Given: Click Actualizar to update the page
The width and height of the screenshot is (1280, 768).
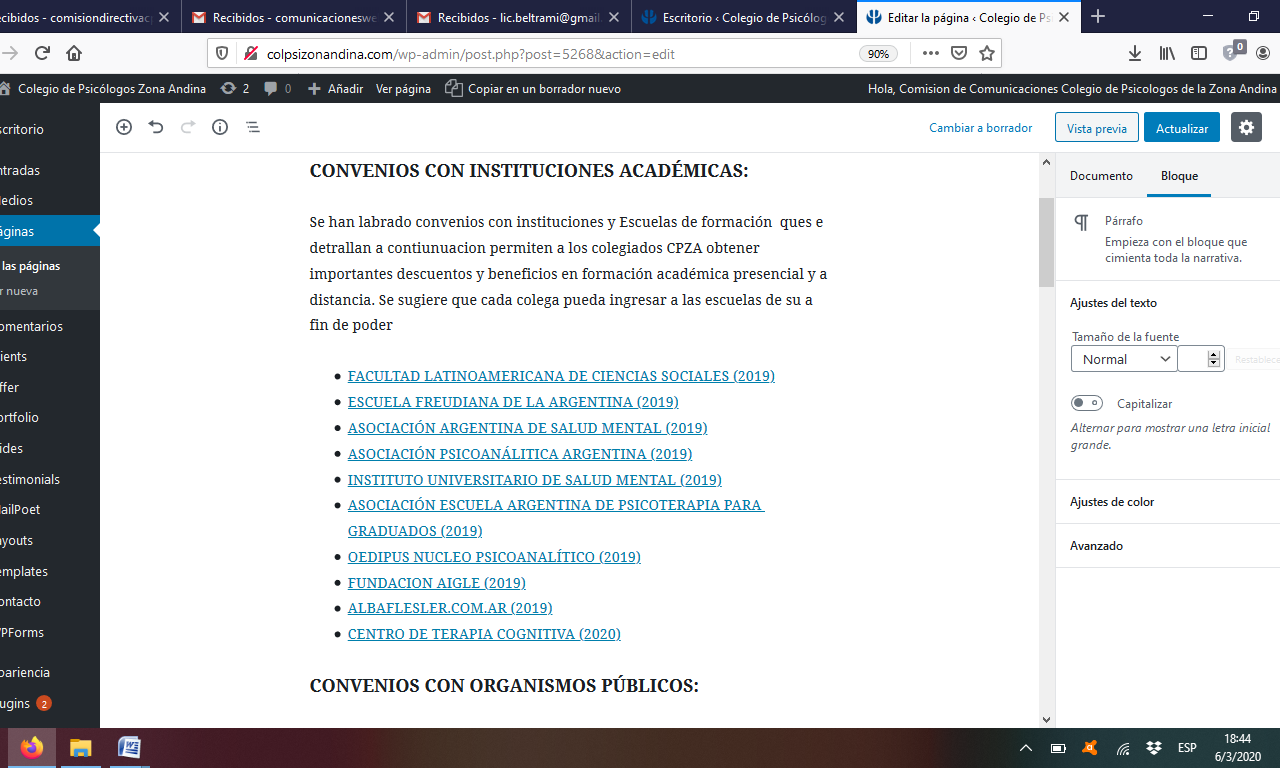Looking at the screenshot, I should click(1182, 128).
